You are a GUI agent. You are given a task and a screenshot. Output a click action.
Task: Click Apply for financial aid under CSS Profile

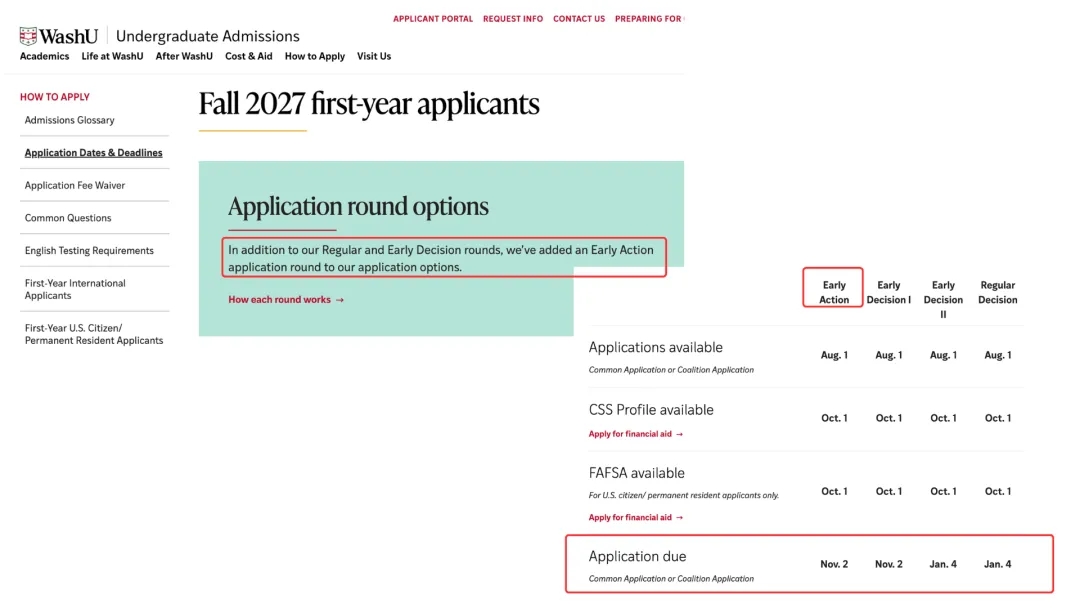[635, 434]
